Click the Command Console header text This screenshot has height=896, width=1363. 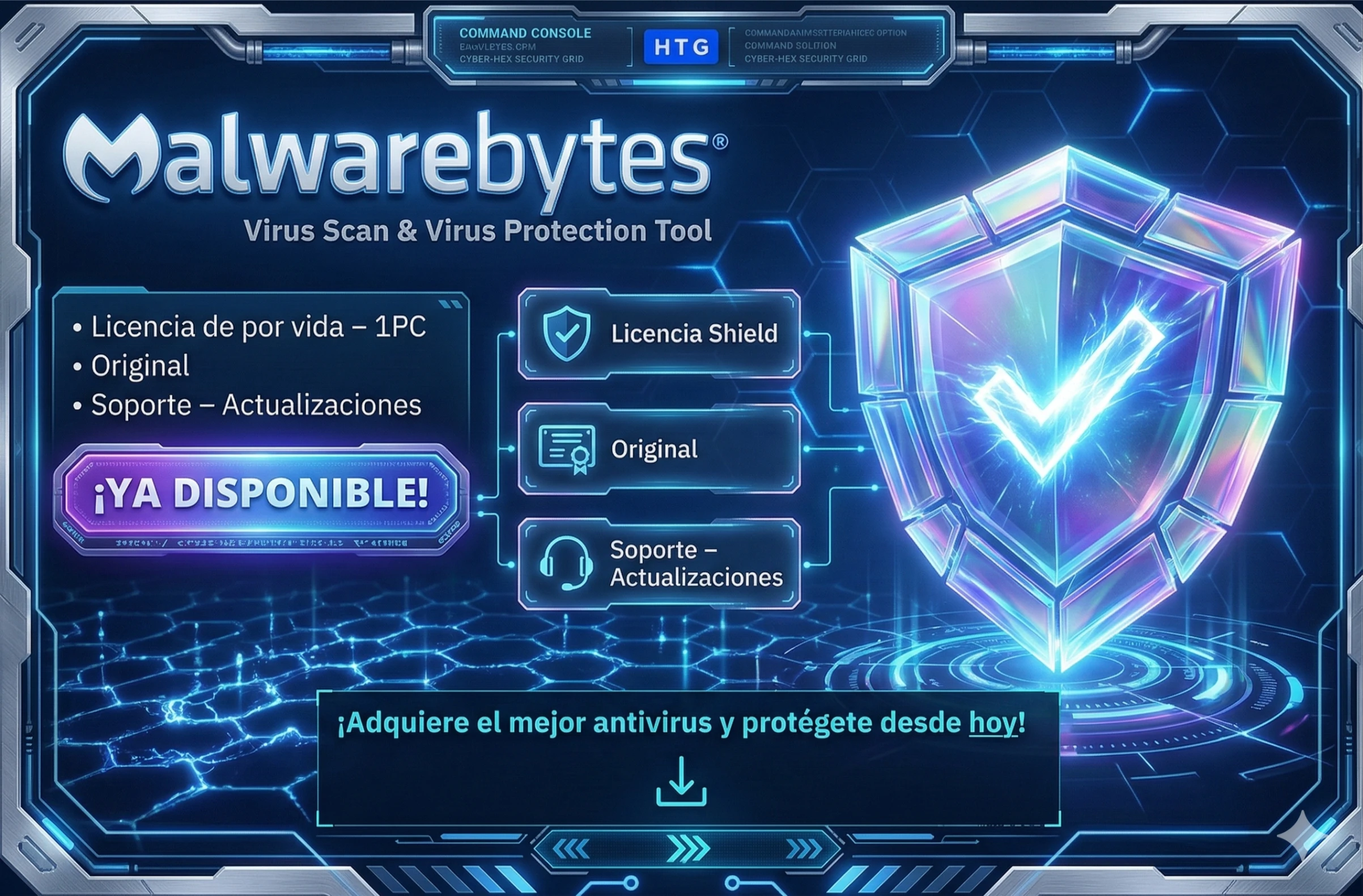pos(525,33)
